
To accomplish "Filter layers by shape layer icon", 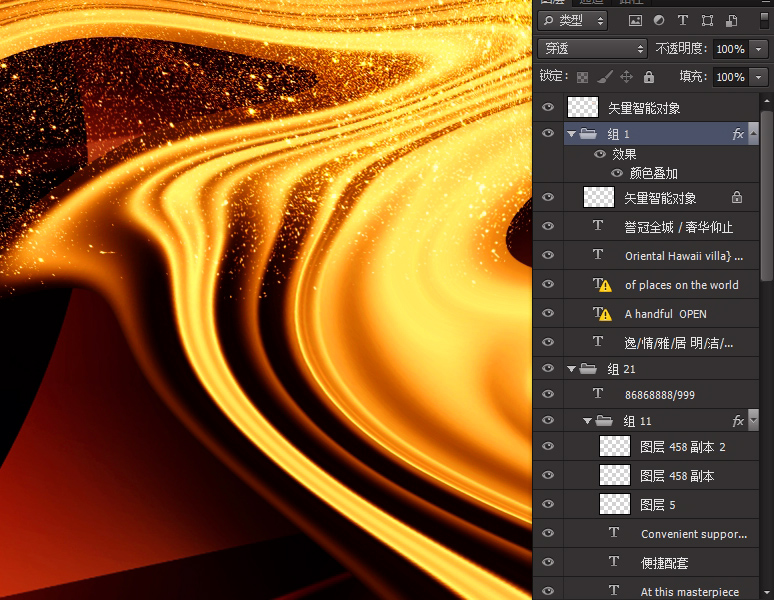I will [707, 21].
